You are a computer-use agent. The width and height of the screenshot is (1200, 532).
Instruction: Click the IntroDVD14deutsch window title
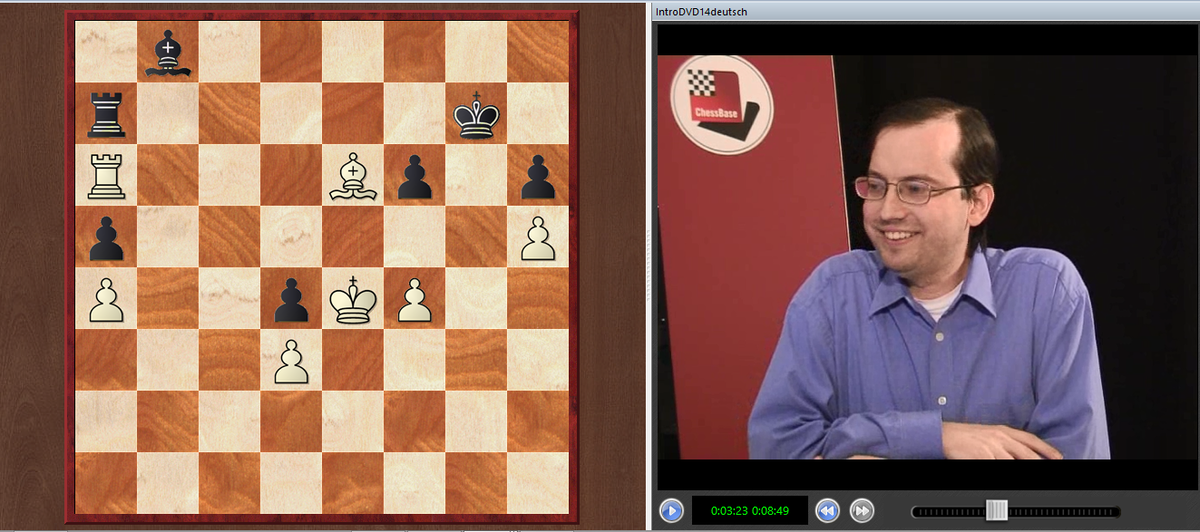pyautogui.click(x=701, y=12)
